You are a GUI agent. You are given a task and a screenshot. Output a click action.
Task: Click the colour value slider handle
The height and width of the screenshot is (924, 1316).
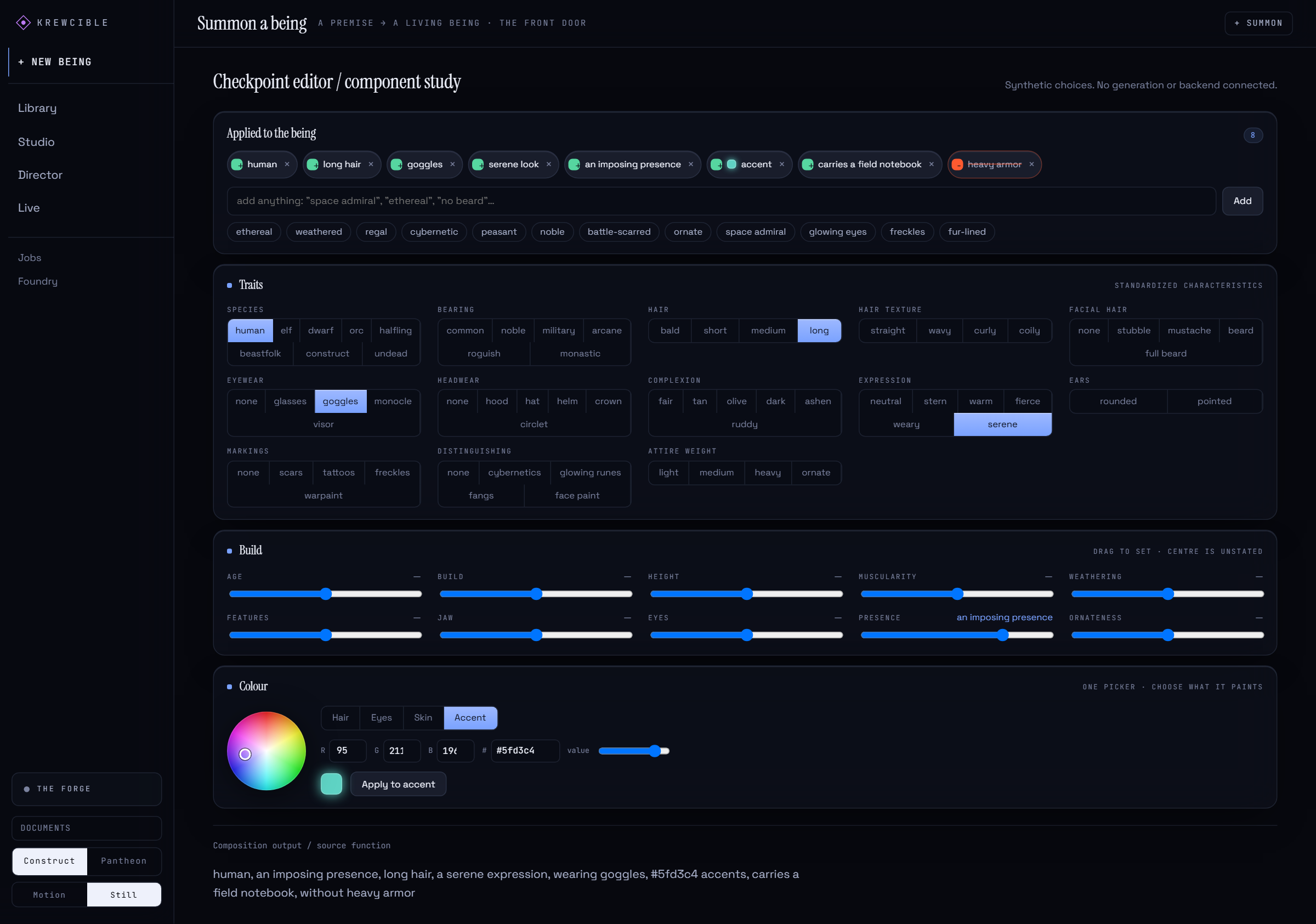tap(655, 751)
